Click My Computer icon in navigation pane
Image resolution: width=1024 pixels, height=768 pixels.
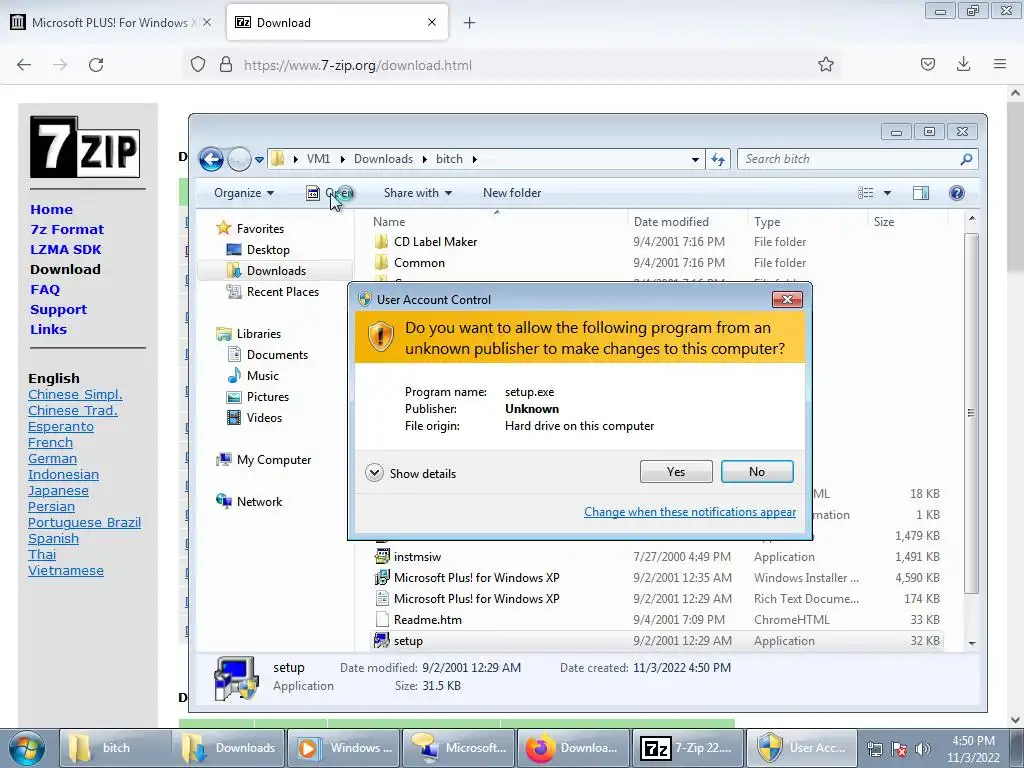tap(224, 459)
